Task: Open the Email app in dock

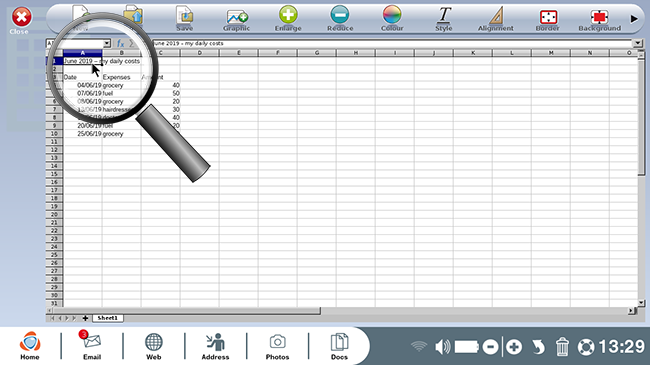Action: pyautogui.click(x=92, y=345)
